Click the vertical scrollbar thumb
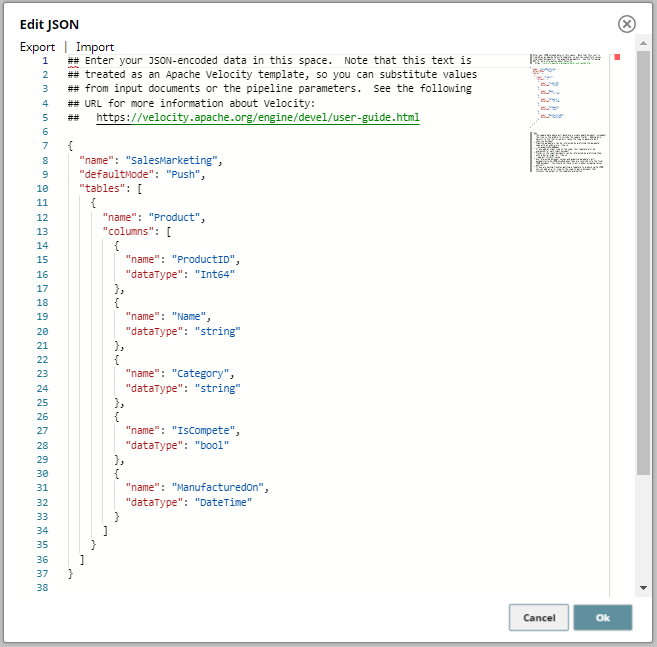Screen dimensions: 657x647 [643, 263]
